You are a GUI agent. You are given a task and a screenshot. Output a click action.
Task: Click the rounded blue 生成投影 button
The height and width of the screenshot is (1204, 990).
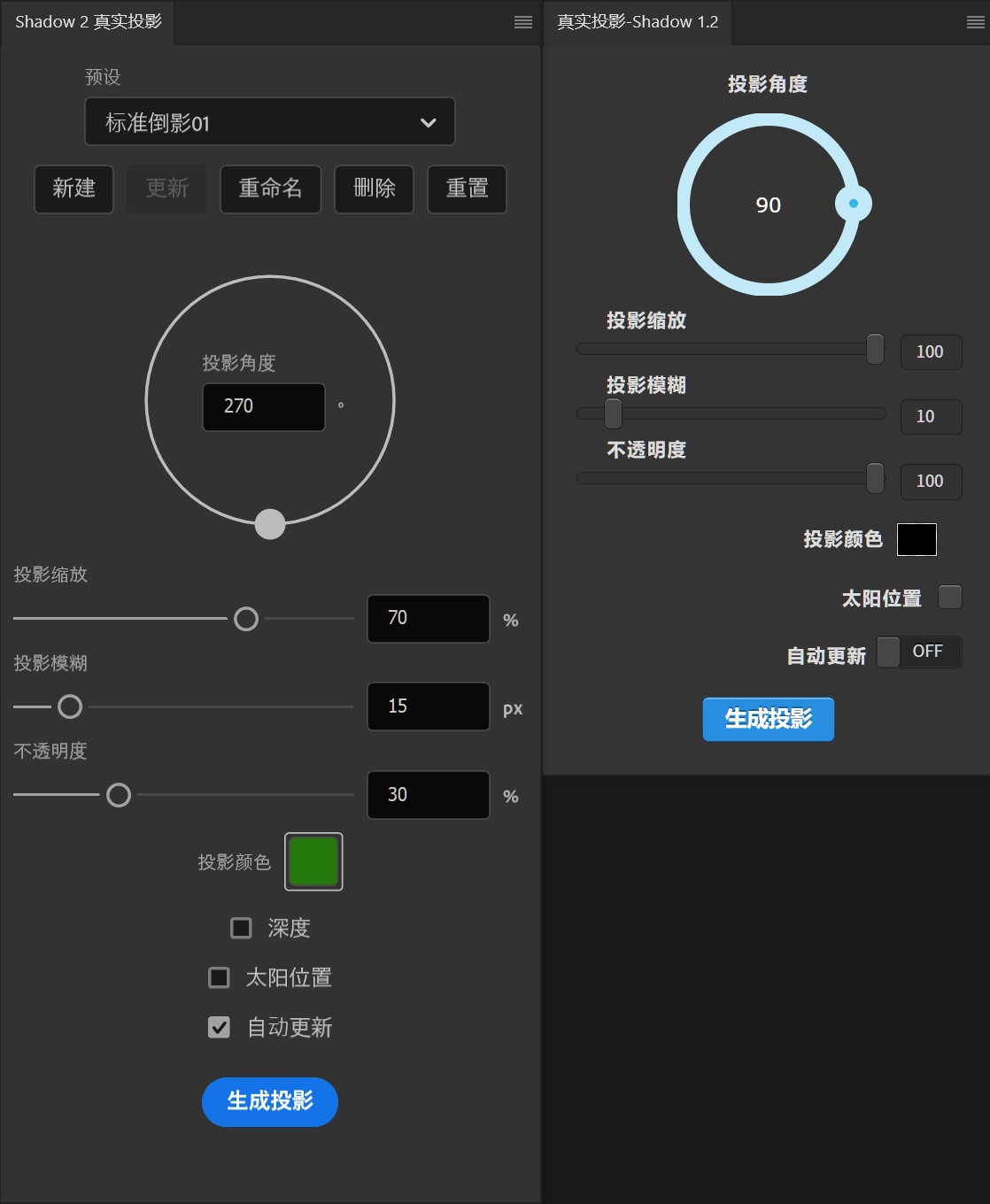pos(270,1101)
